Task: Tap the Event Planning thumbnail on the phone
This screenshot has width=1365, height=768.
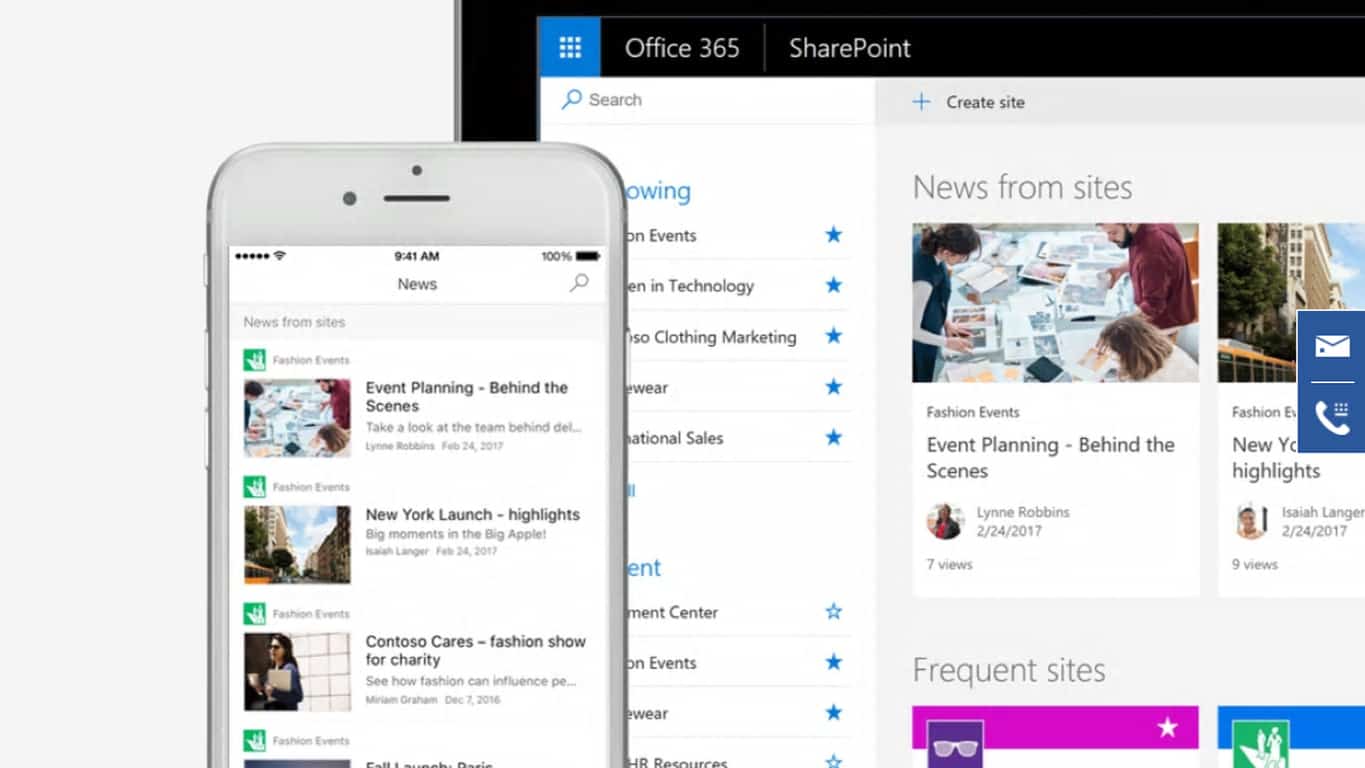Action: (297, 418)
